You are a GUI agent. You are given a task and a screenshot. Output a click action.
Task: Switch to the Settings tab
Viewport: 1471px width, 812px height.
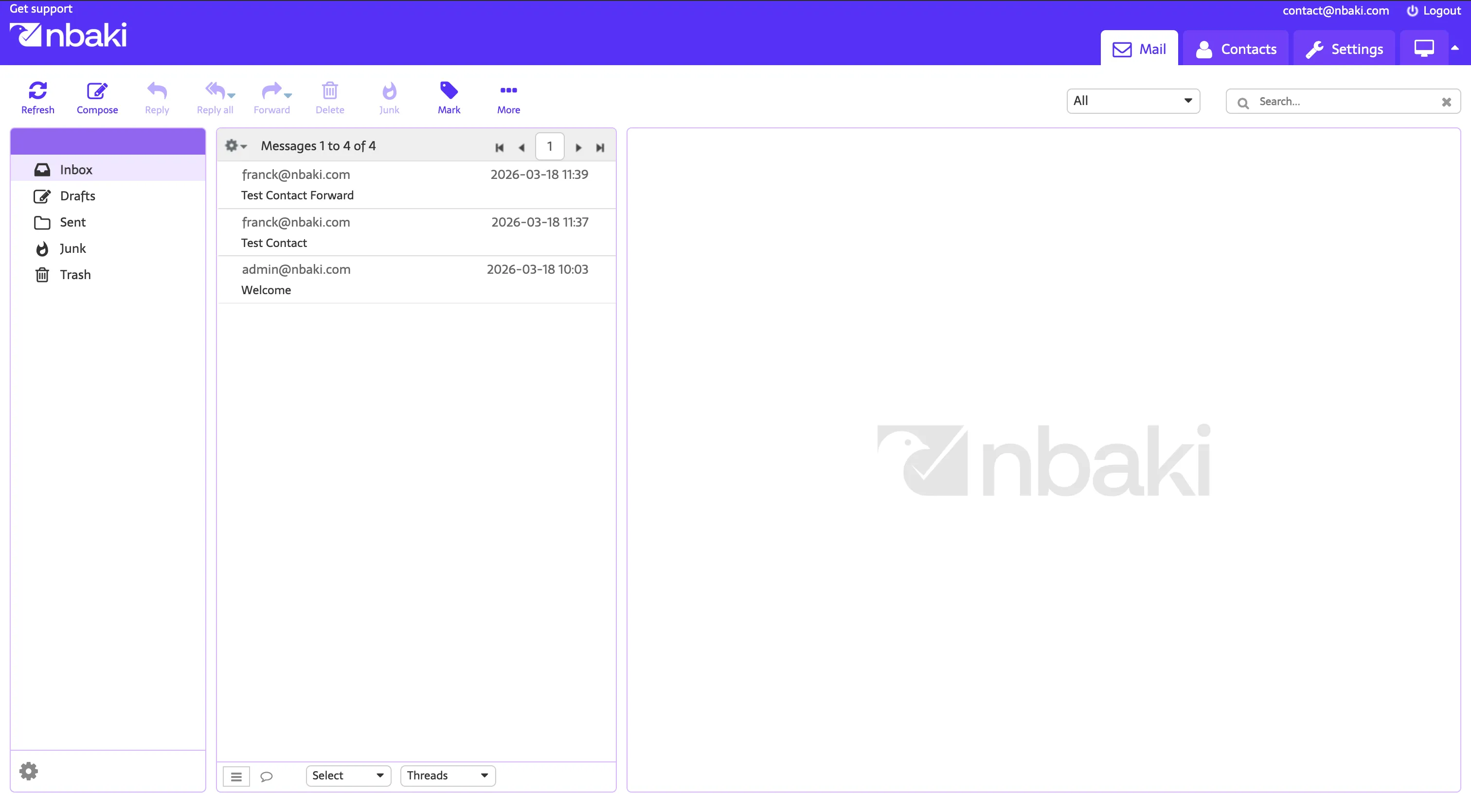tap(1344, 49)
